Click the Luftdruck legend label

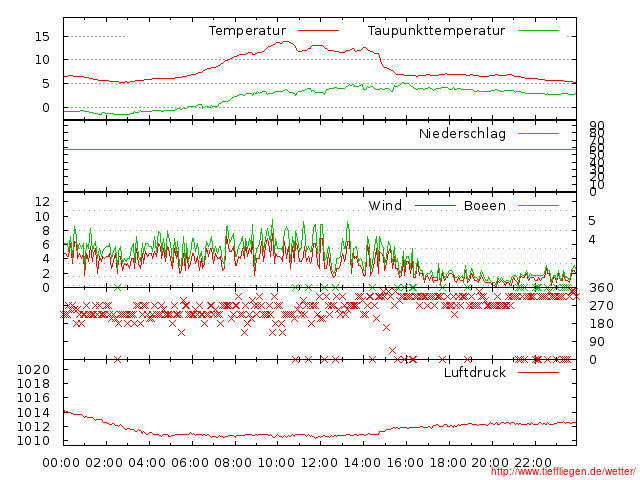click(x=475, y=372)
